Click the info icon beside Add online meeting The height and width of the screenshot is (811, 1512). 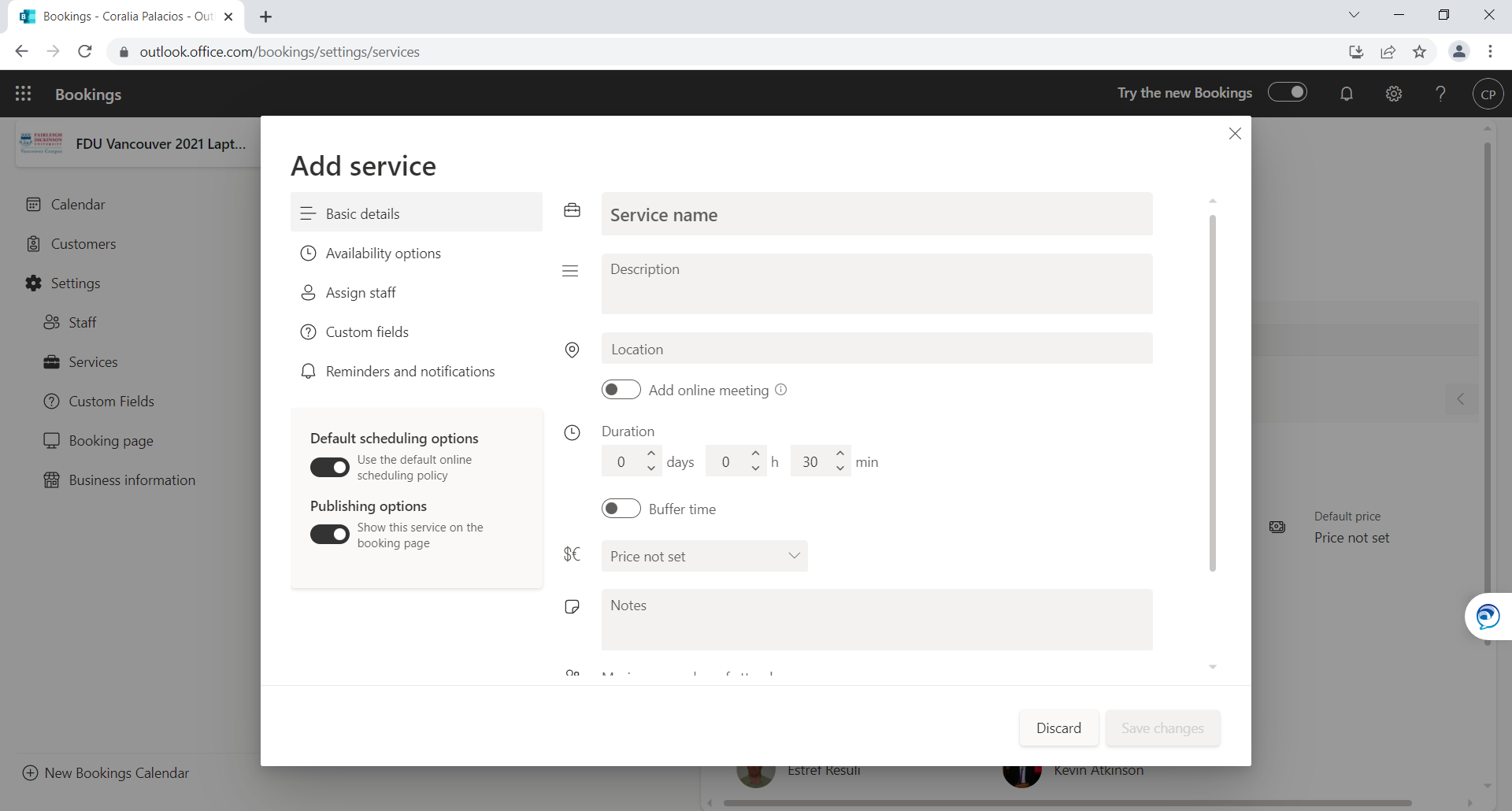click(x=780, y=390)
